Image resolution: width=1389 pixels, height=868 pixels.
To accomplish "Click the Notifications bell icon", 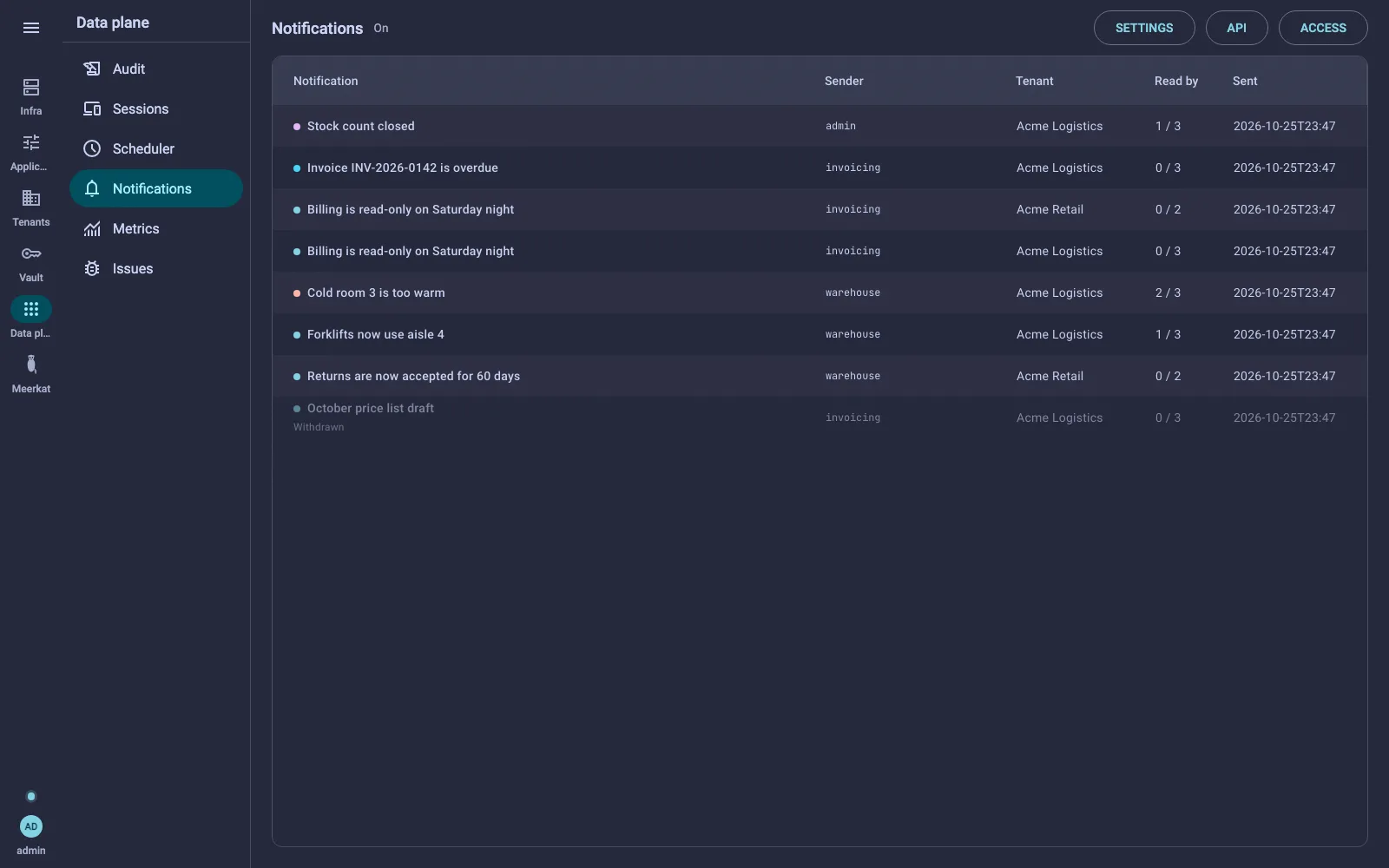I will [x=92, y=188].
